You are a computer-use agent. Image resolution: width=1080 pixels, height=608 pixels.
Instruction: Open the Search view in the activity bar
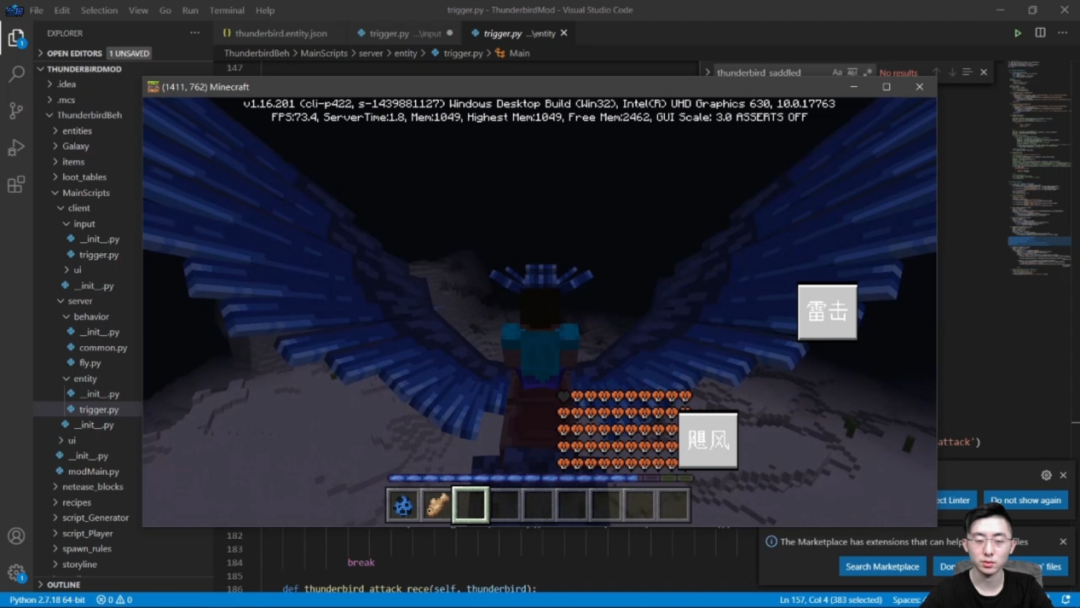[16, 74]
